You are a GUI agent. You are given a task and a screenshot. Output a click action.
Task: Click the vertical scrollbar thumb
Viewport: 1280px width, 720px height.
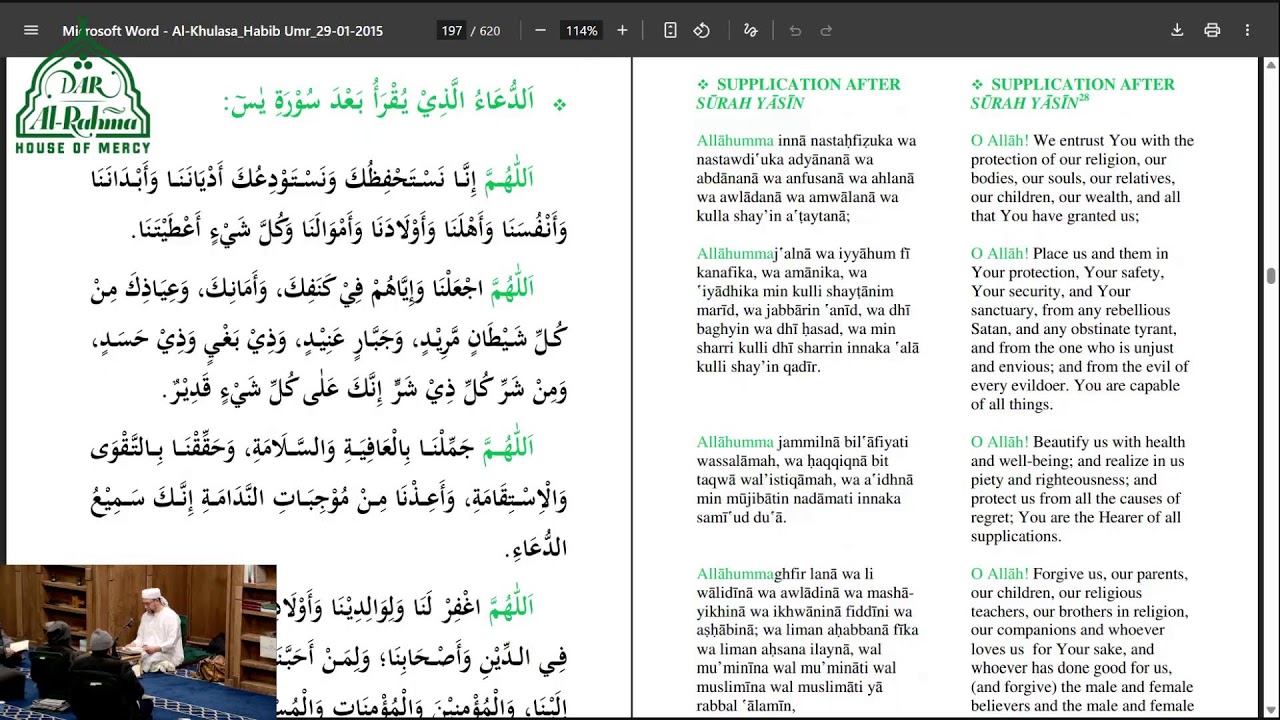point(1271,276)
